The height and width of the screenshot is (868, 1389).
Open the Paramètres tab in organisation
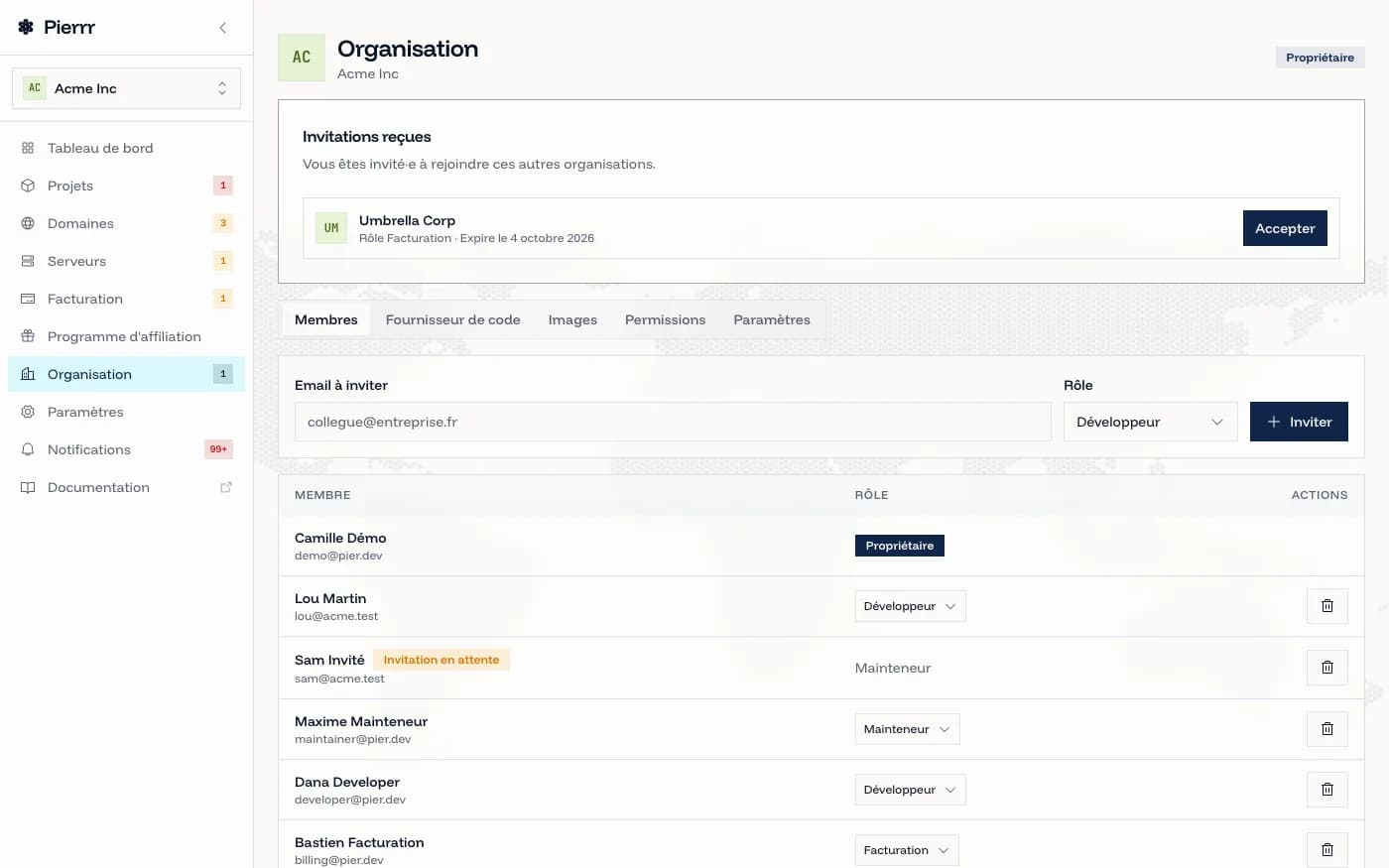coord(772,319)
